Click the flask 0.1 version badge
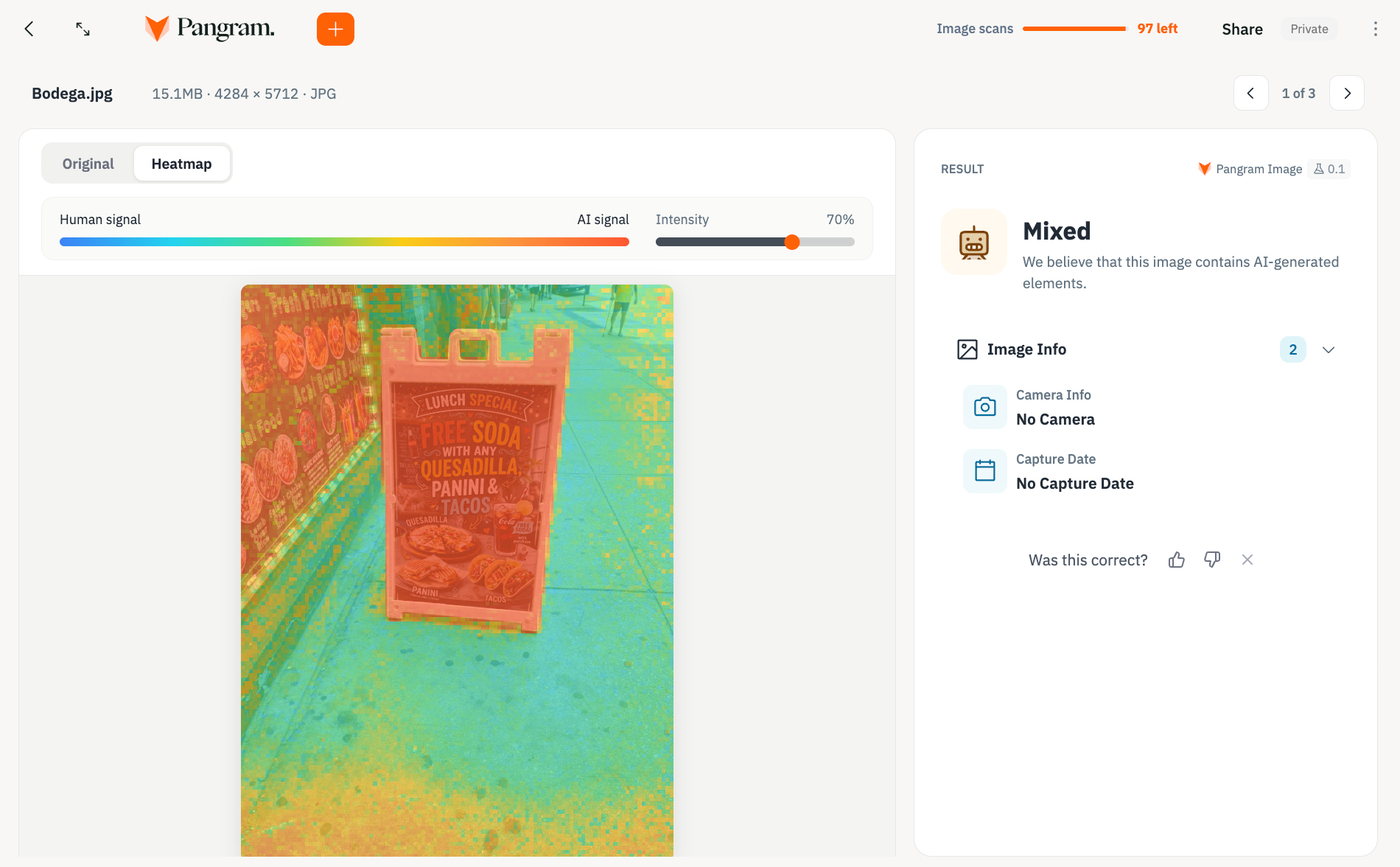Viewport: 1400px width, 867px height. tap(1329, 169)
